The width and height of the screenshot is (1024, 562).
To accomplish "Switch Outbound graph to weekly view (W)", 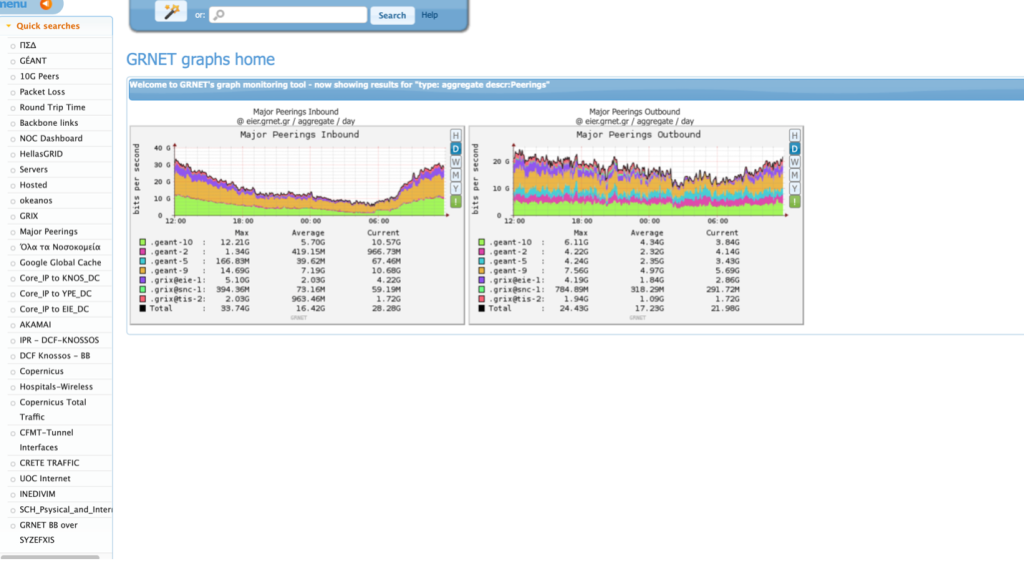I will [795, 162].
